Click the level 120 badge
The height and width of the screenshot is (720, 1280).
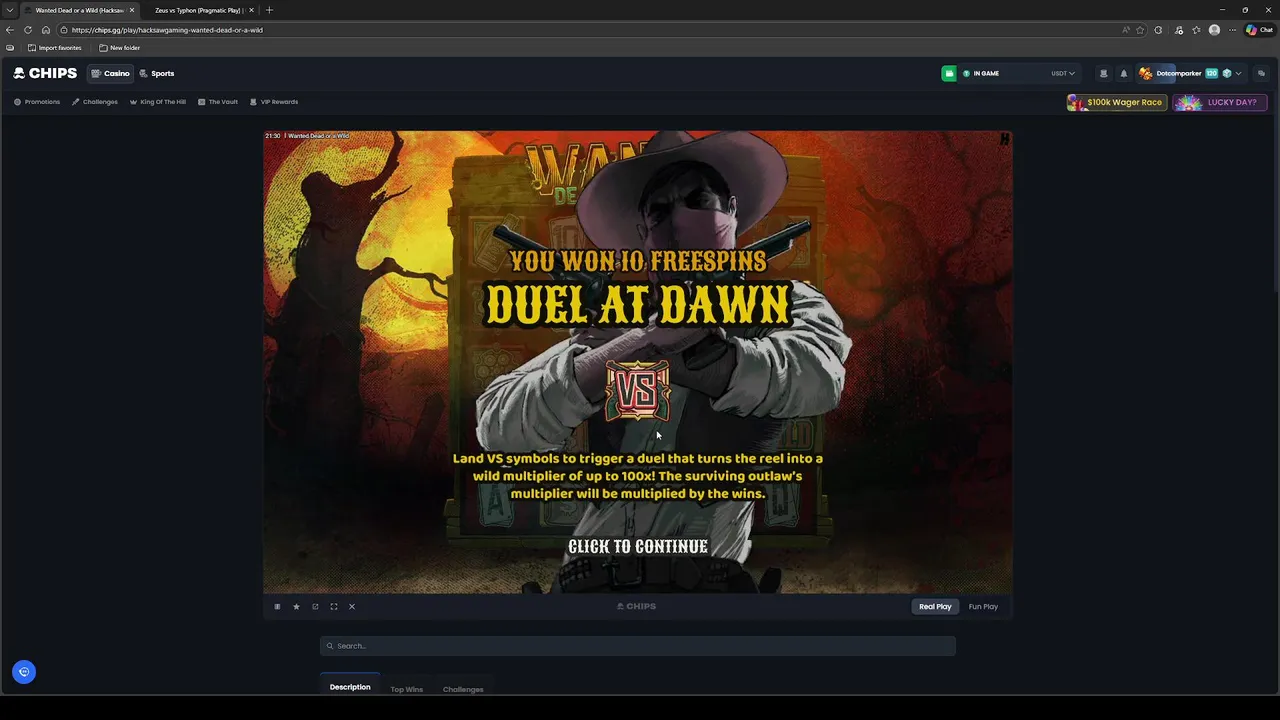(1212, 73)
